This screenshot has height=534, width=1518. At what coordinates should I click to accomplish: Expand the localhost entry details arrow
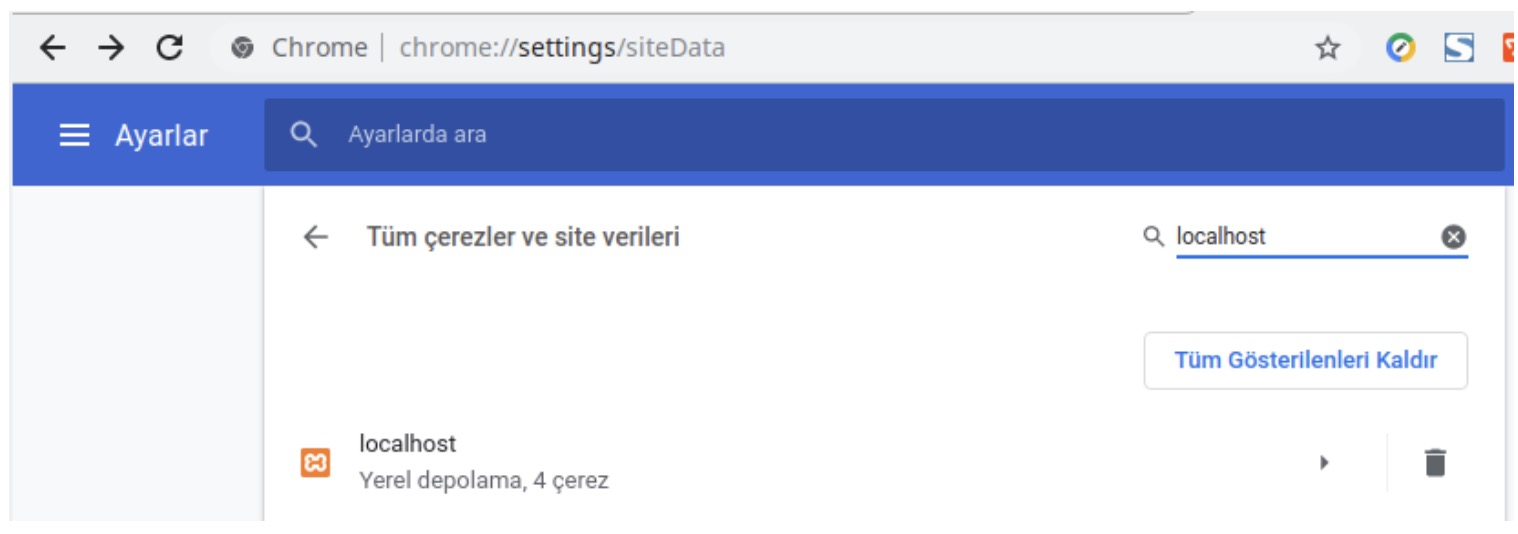(1324, 462)
